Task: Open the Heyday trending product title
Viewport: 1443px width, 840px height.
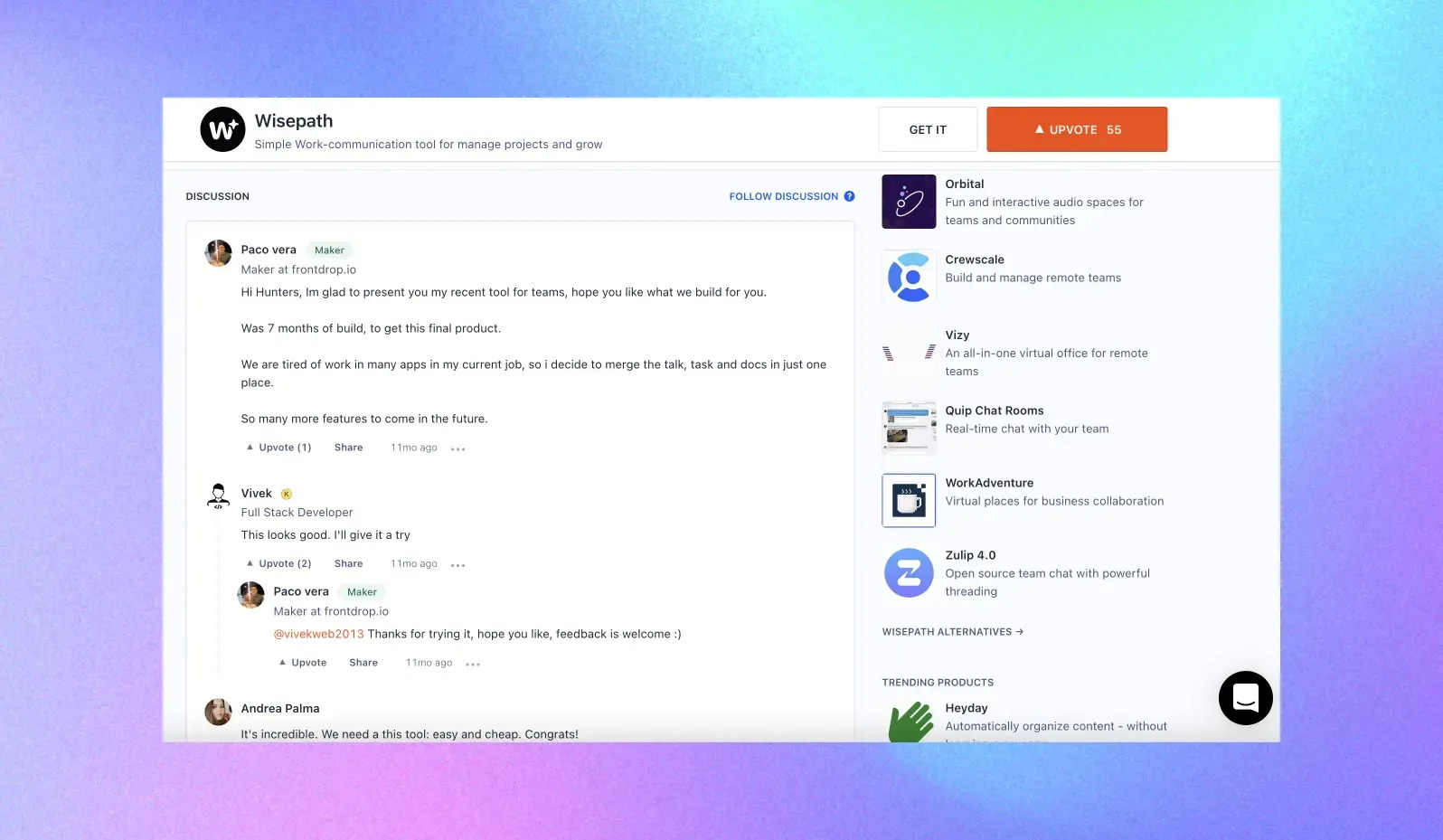Action: click(x=967, y=708)
